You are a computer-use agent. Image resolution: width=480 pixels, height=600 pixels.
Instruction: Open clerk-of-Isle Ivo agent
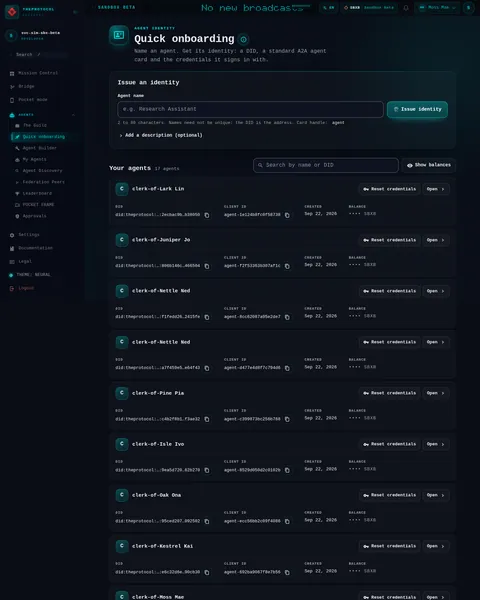pyautogui.click(x=436, y=444)
